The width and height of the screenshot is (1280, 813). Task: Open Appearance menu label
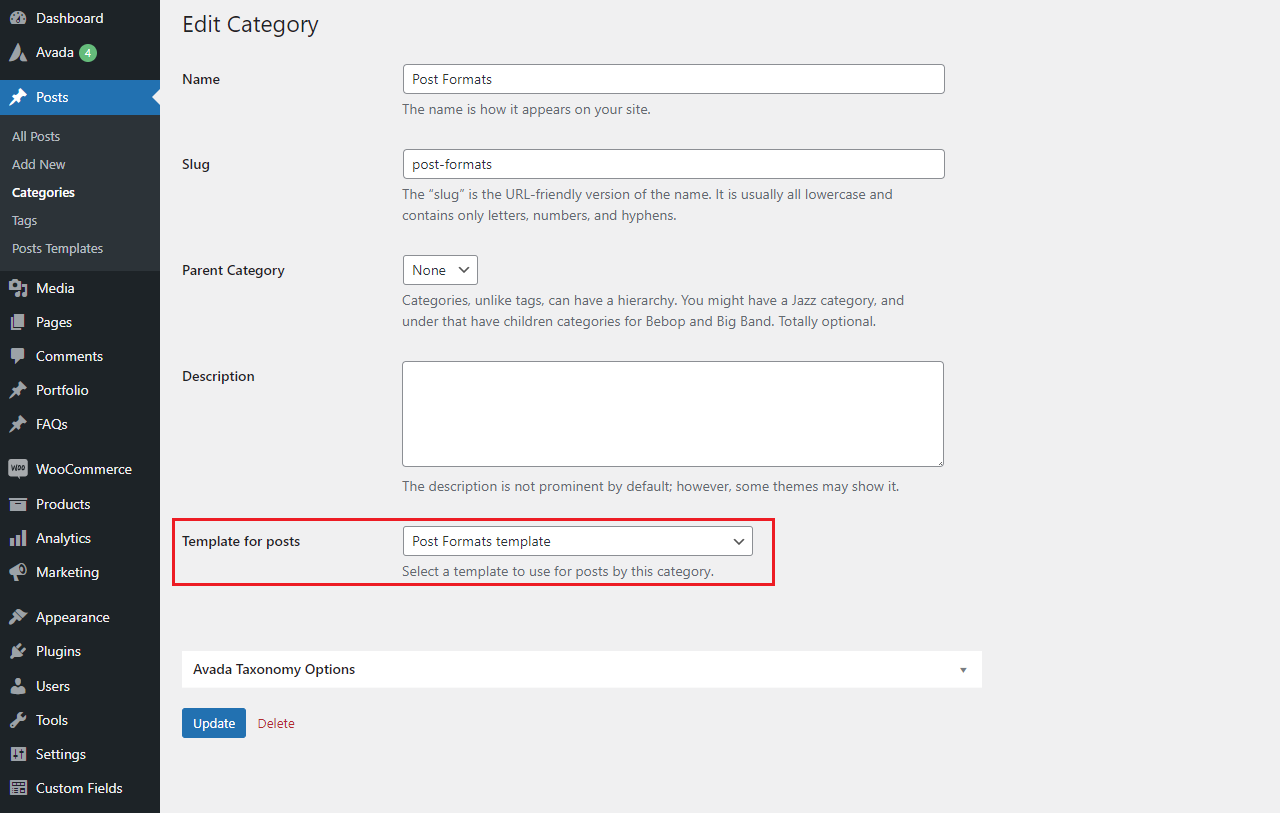coord(73,617)
